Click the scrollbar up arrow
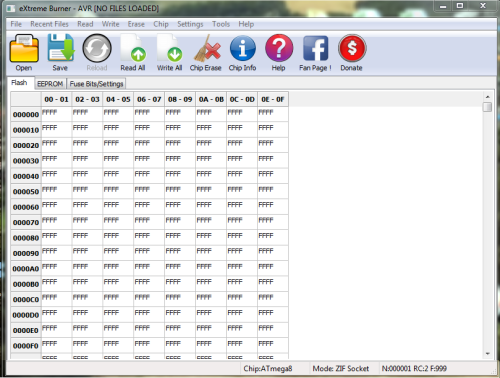The width and height of the screenshot is (500, 378). pyautogui.click(x=488, y=97)
